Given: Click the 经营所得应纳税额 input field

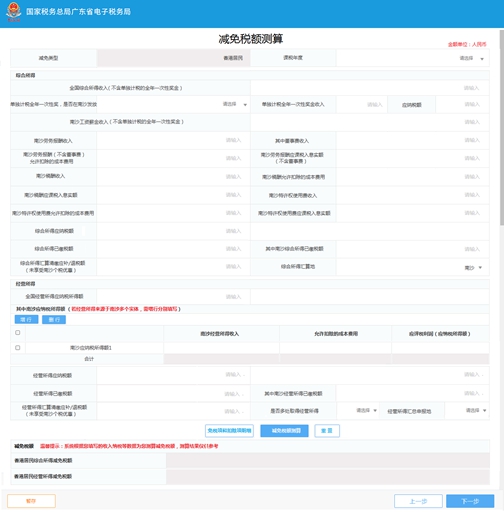Looking at the screenshot, I should (x=173, y=375).
